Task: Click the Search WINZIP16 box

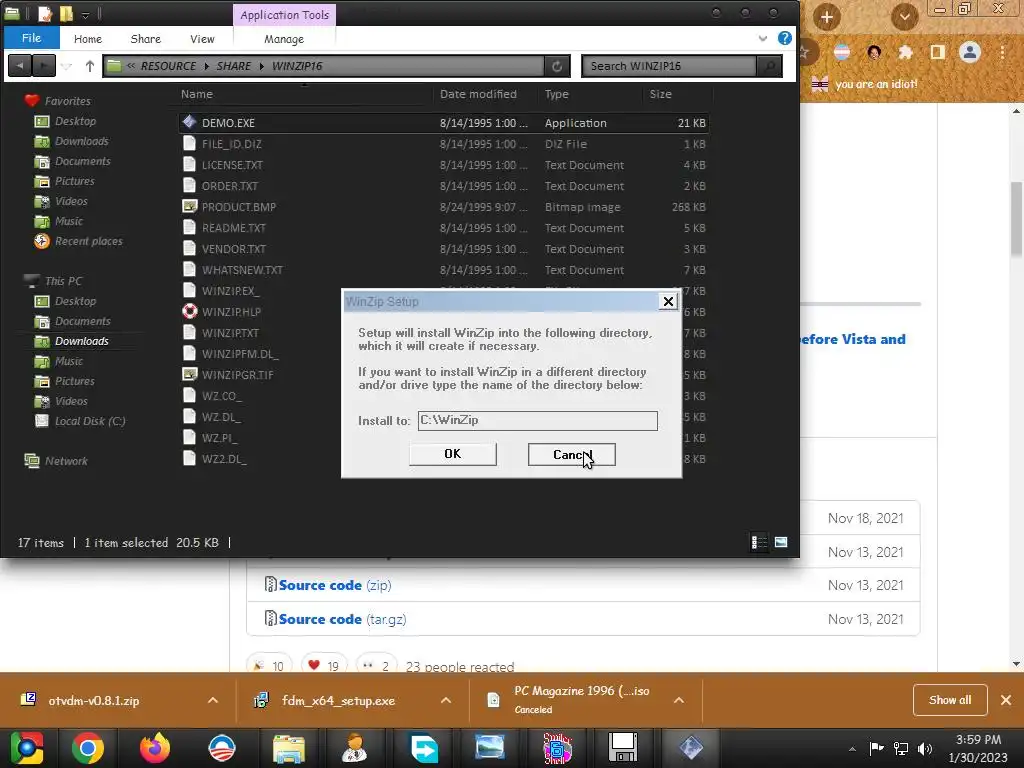Action: (669, 66)
